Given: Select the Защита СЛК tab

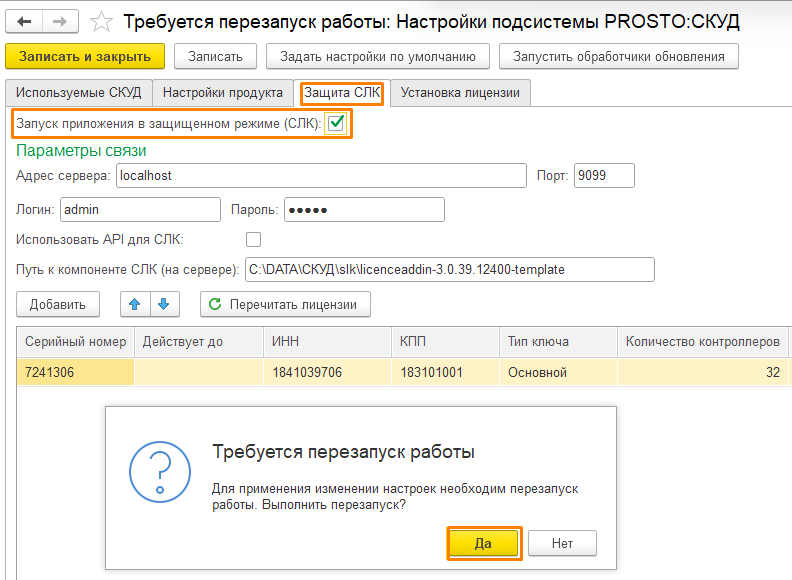Looking at the screenshot, I should (342, 93).
